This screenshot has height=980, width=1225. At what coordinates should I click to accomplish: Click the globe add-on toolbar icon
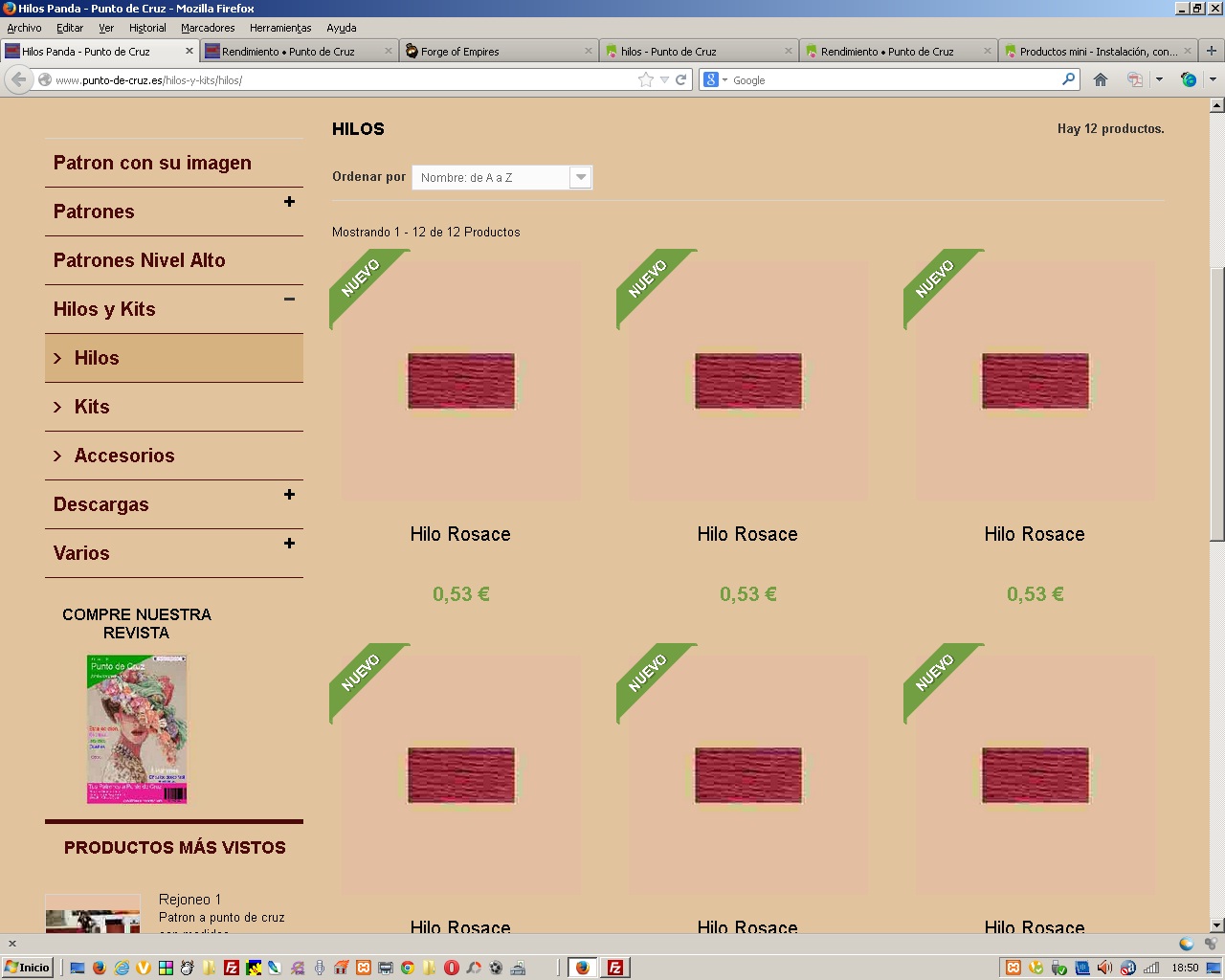pos(1189,80)
